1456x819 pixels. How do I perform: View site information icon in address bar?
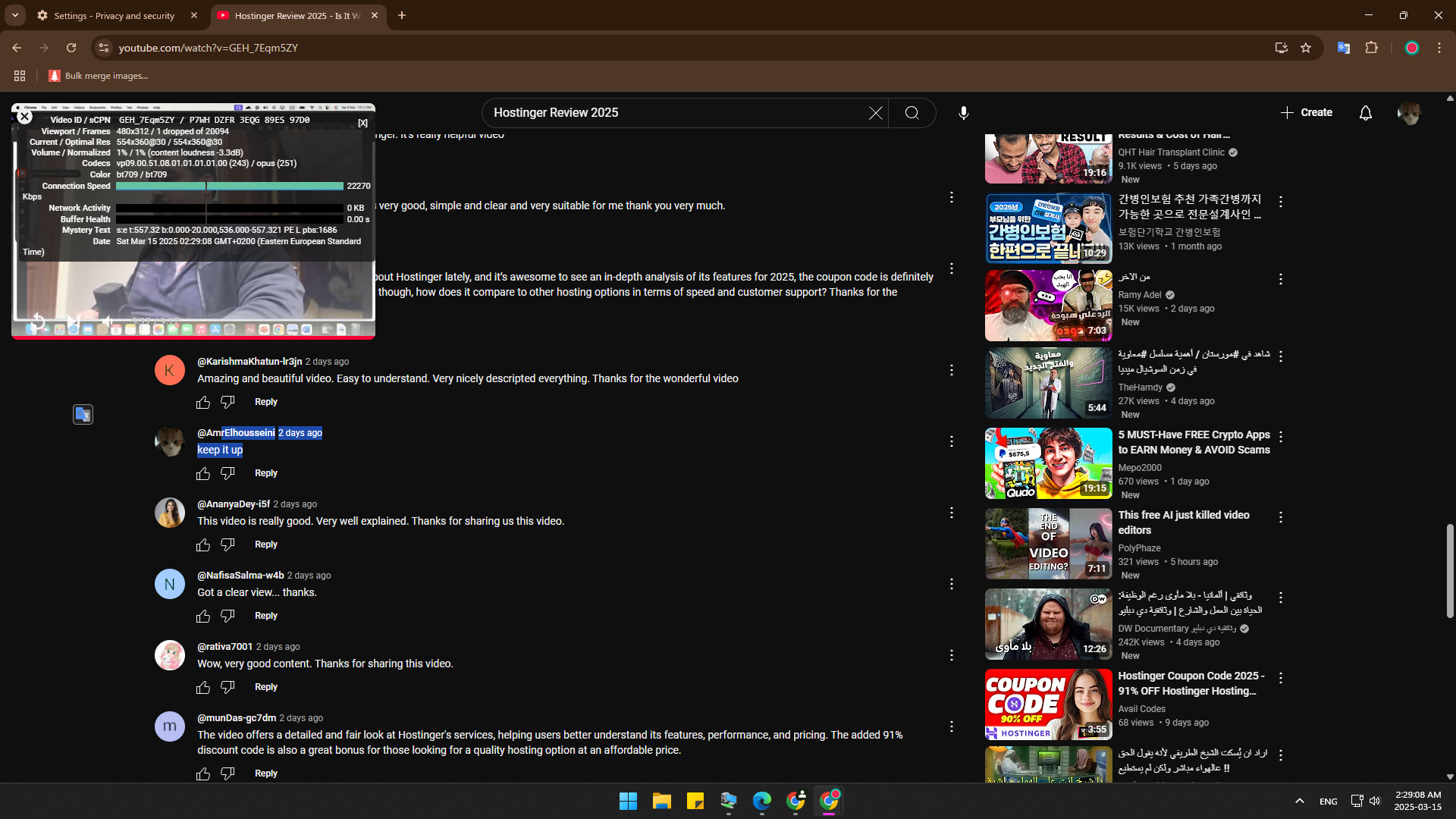[104, 48]
